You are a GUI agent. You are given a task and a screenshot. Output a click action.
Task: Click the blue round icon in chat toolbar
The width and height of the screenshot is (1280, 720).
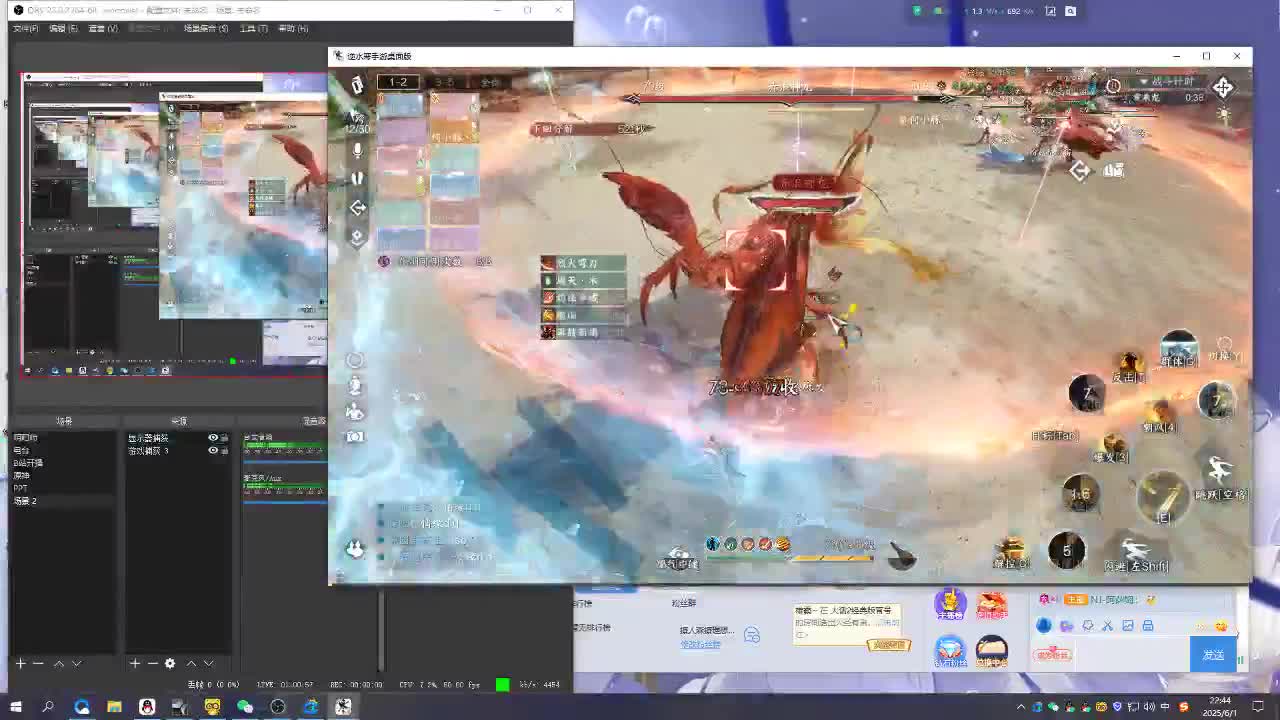click(x=1044, y=625)
